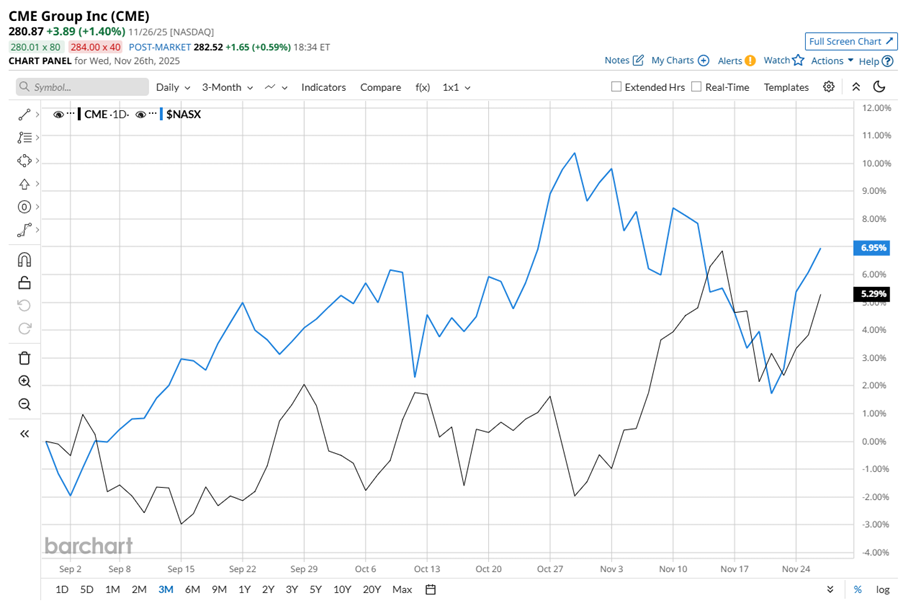Open the Fibonacci list tool icon
The image size is (903, 611).
click(24, 138)
